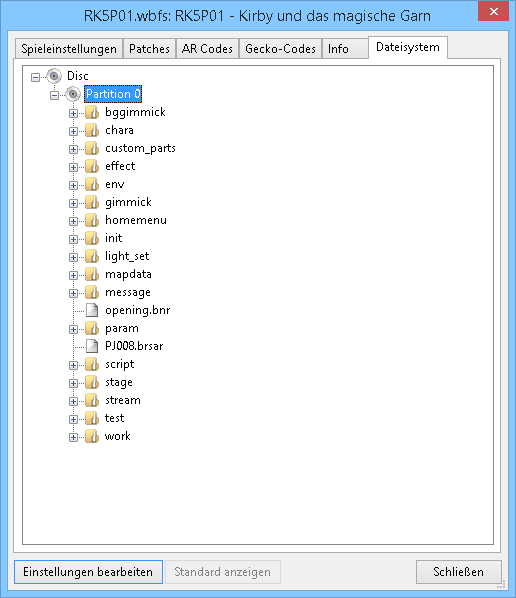Click the Partition 0 disc icon
This screenshot has width=516, height=598.
(x=73, y=94)
